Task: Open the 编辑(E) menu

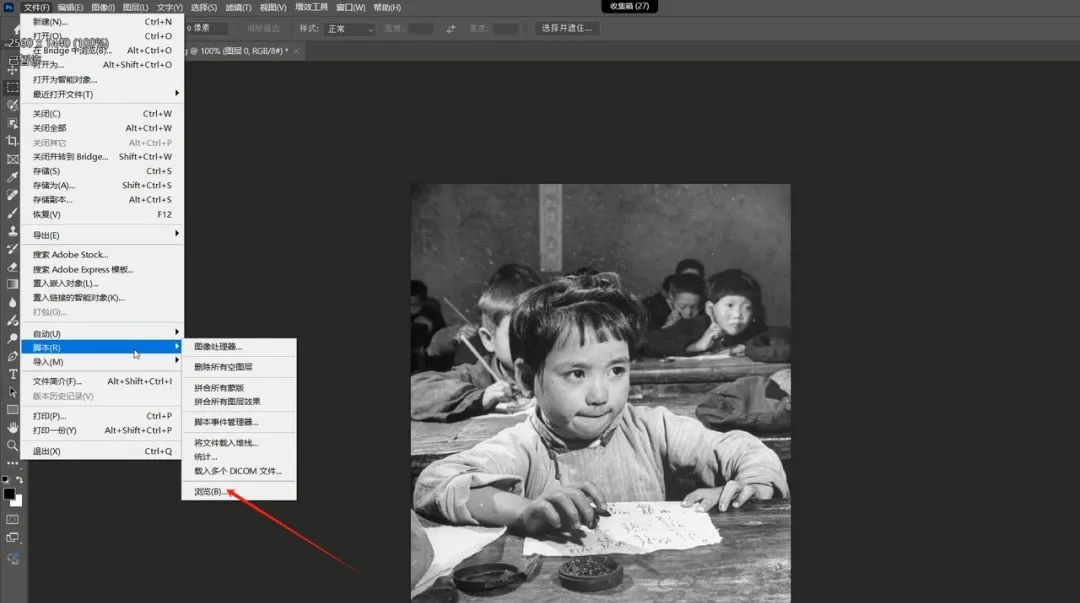Action: (x=70, y=8)
